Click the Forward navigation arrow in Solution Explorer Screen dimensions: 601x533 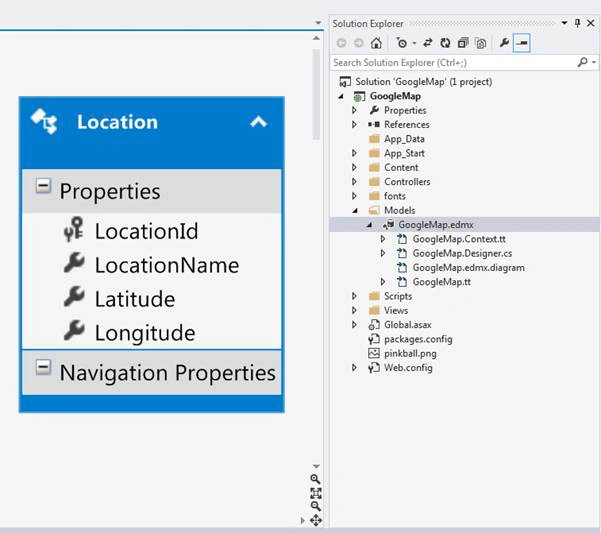coord(359,43)
